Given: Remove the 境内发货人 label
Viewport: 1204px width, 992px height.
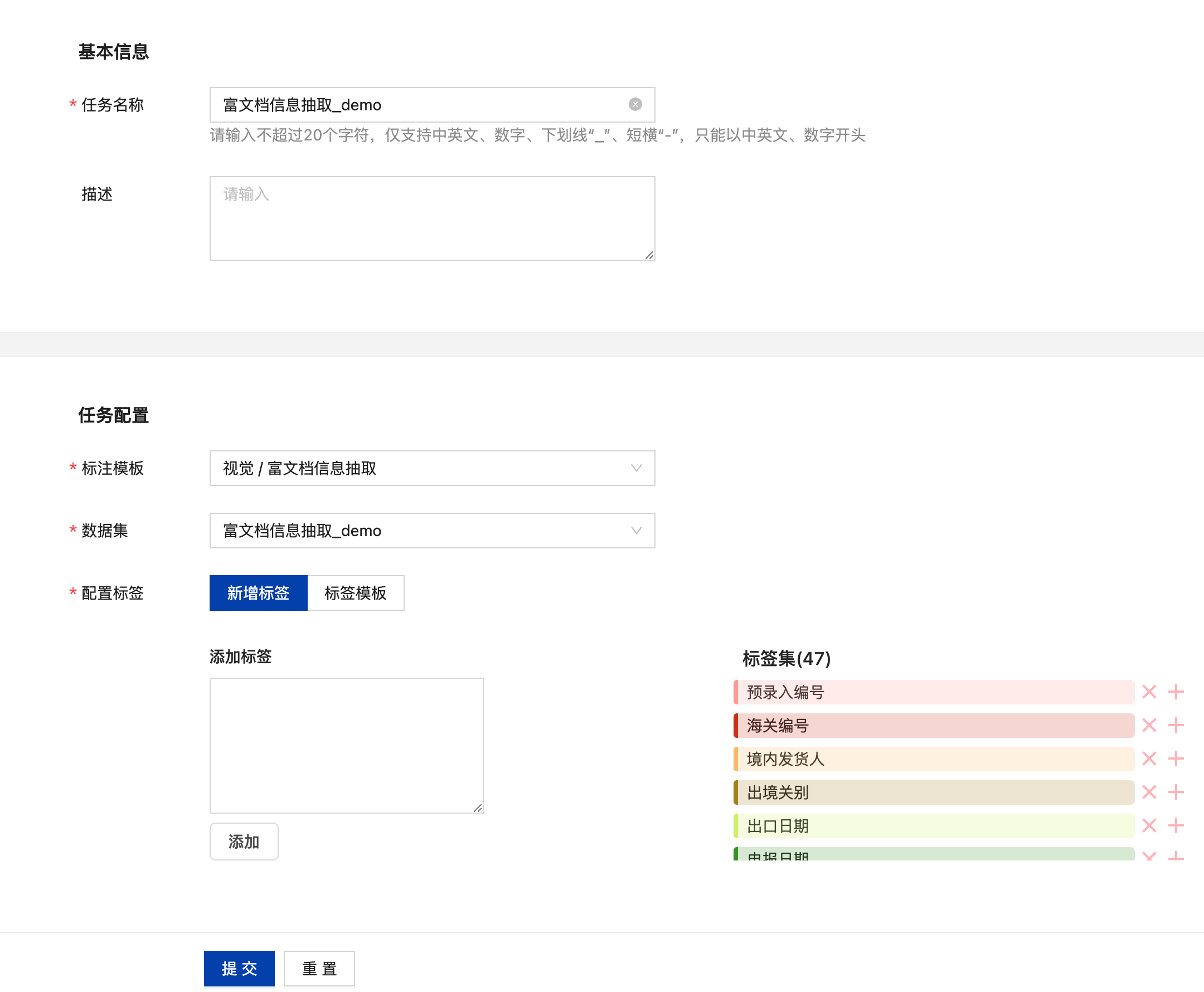Looking at the screenshot, I should 1149,759.
